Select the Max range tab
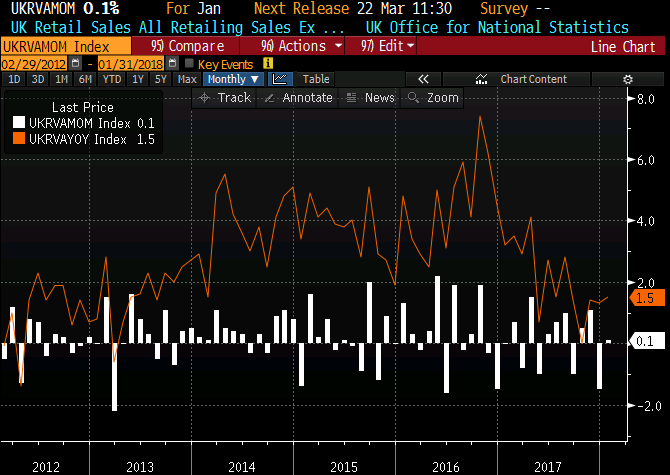The image size is (670, 475). [x=187, y=79]
